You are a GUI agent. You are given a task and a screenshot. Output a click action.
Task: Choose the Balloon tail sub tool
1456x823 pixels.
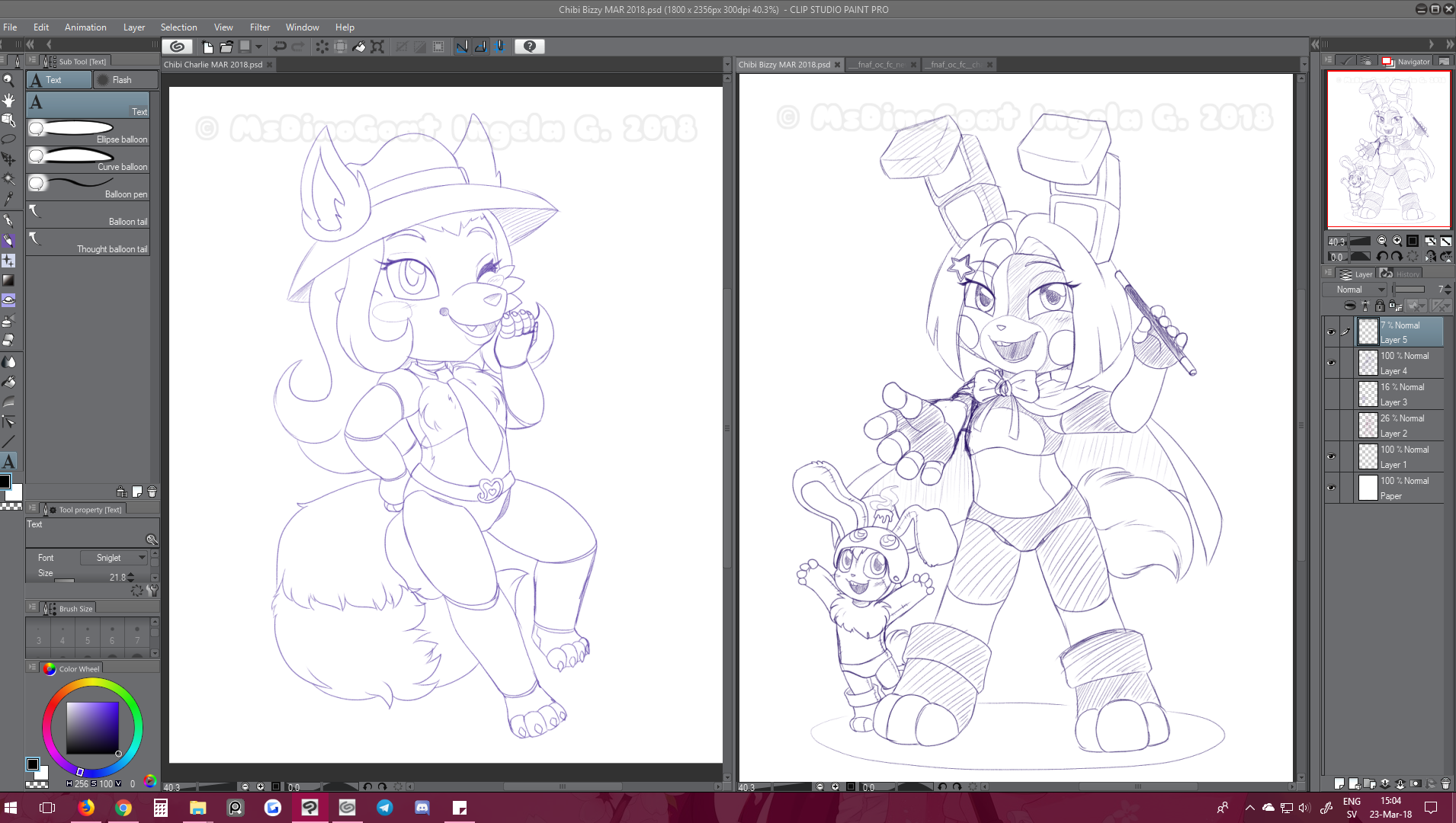(88, 214)
